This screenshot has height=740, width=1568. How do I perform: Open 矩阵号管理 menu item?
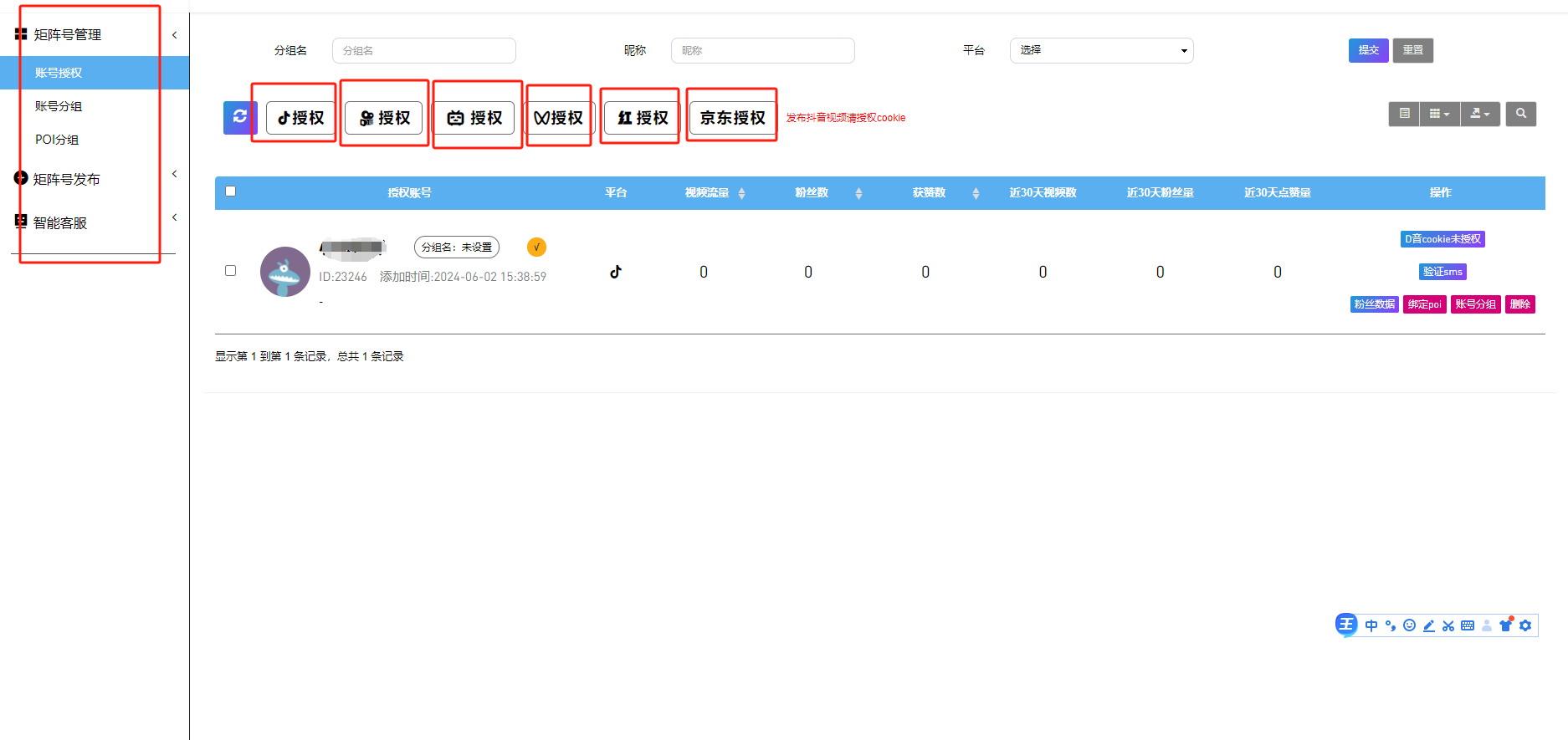pos(68,34)
